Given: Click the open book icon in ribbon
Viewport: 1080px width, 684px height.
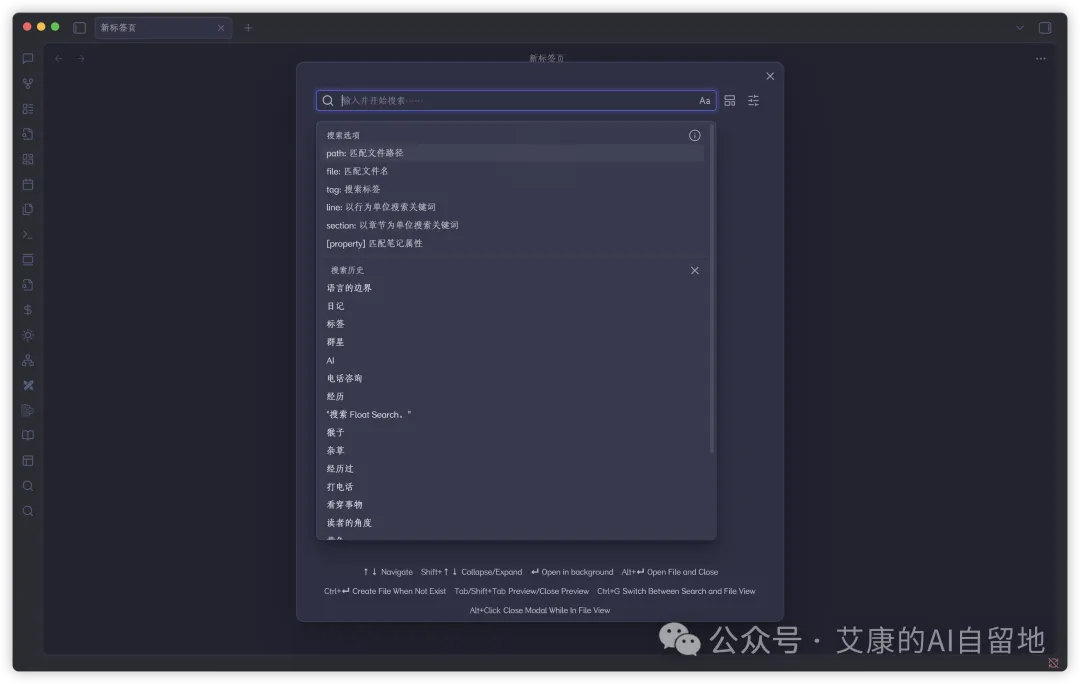Looking at the screenshot, I should tap(28, 435).
